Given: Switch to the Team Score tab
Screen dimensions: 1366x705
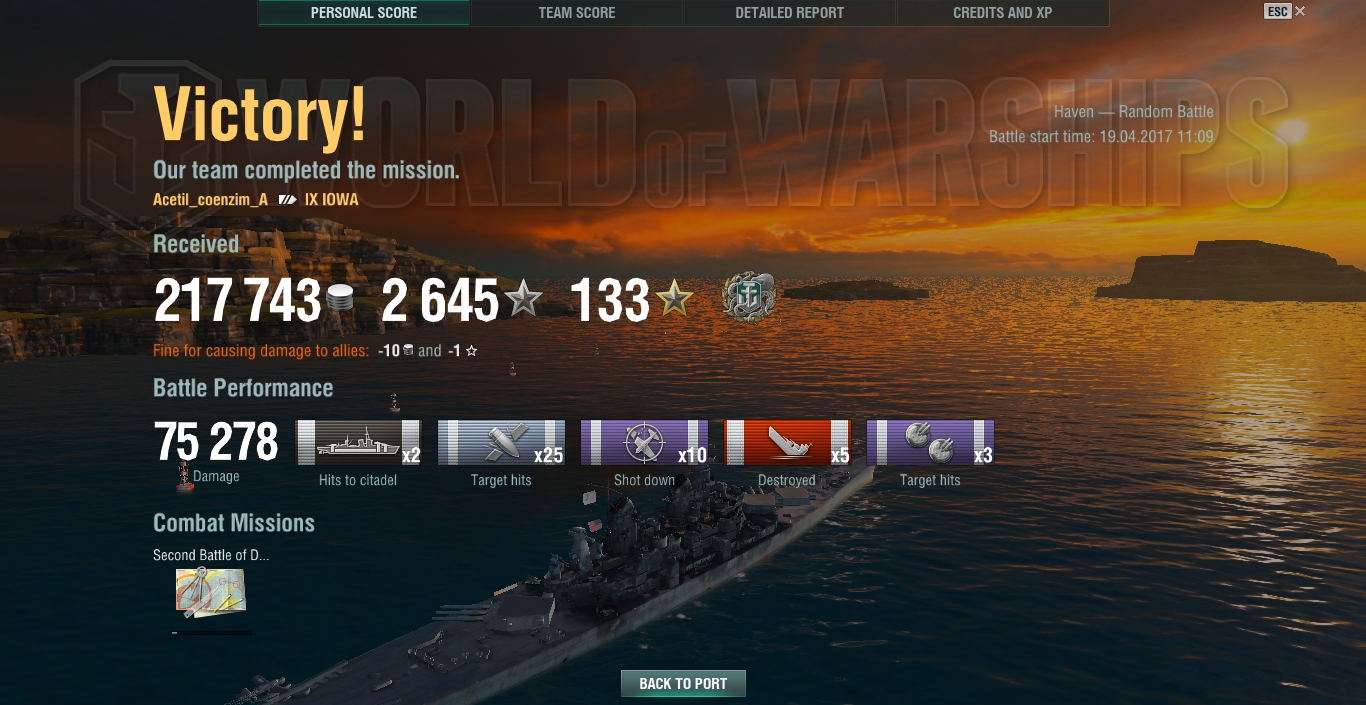Looking at the screenshot, I should [577, 13].
